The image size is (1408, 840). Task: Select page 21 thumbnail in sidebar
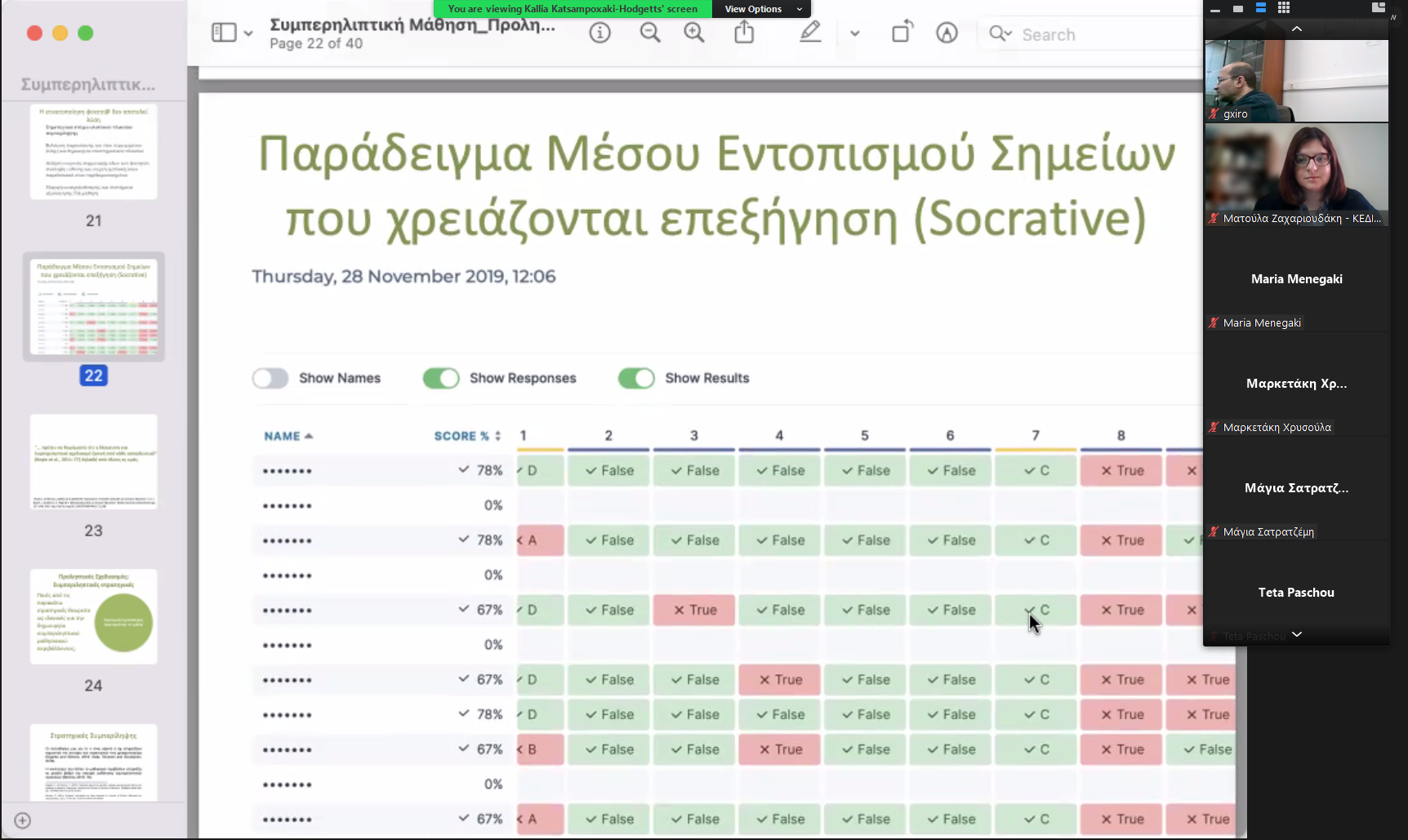click(x=94, y=152)
